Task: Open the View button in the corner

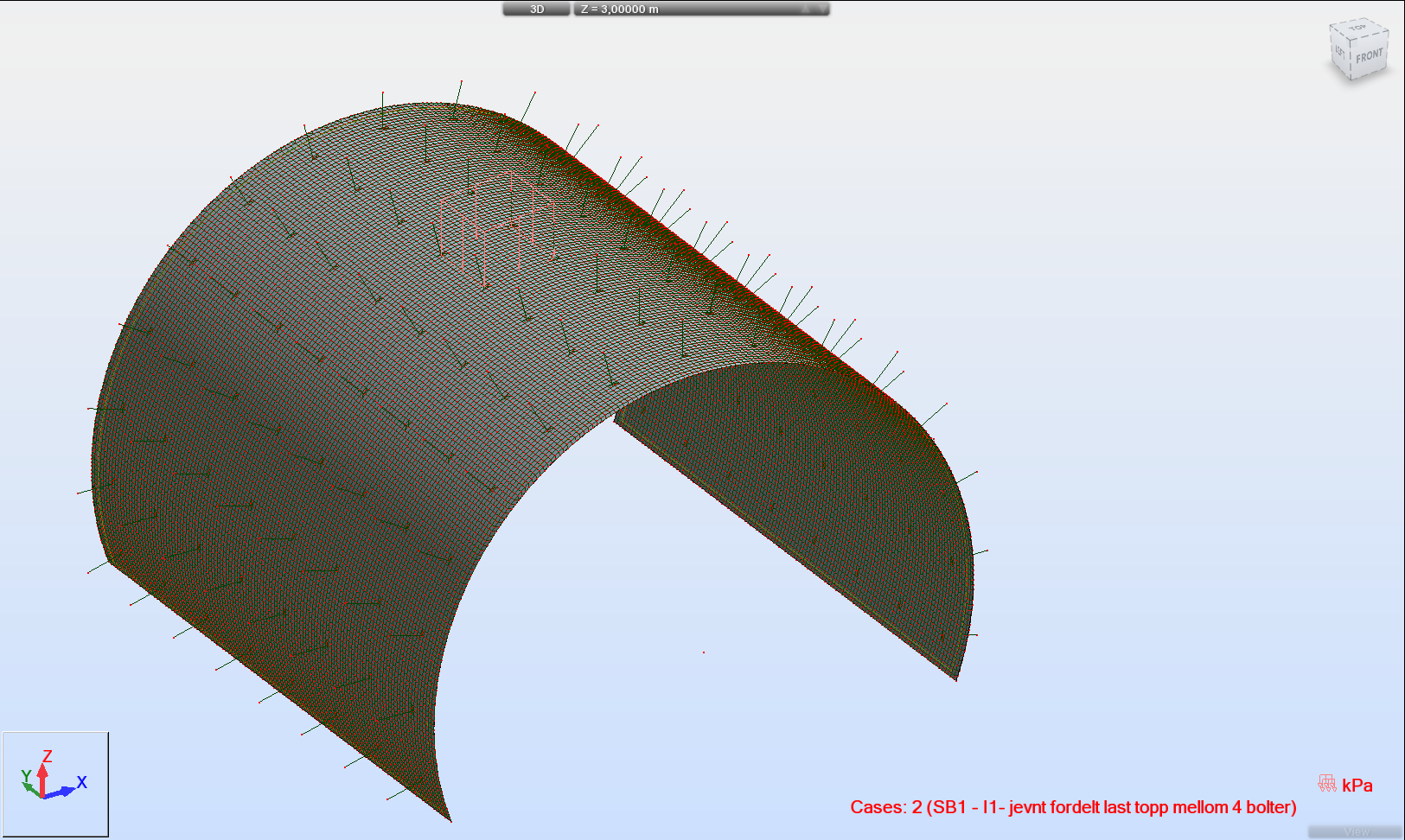Action: tap(1356, 831)
